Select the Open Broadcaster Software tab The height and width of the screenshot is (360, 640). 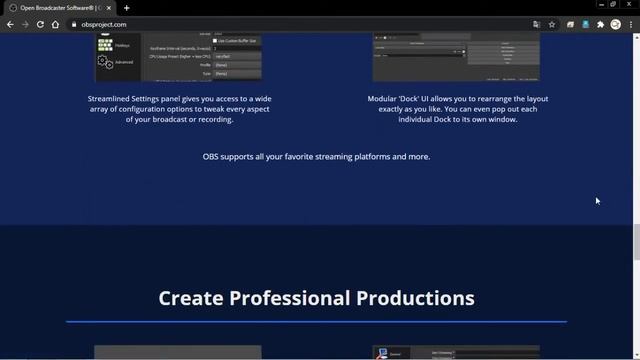pyautogui.click(x=60, y=8)
